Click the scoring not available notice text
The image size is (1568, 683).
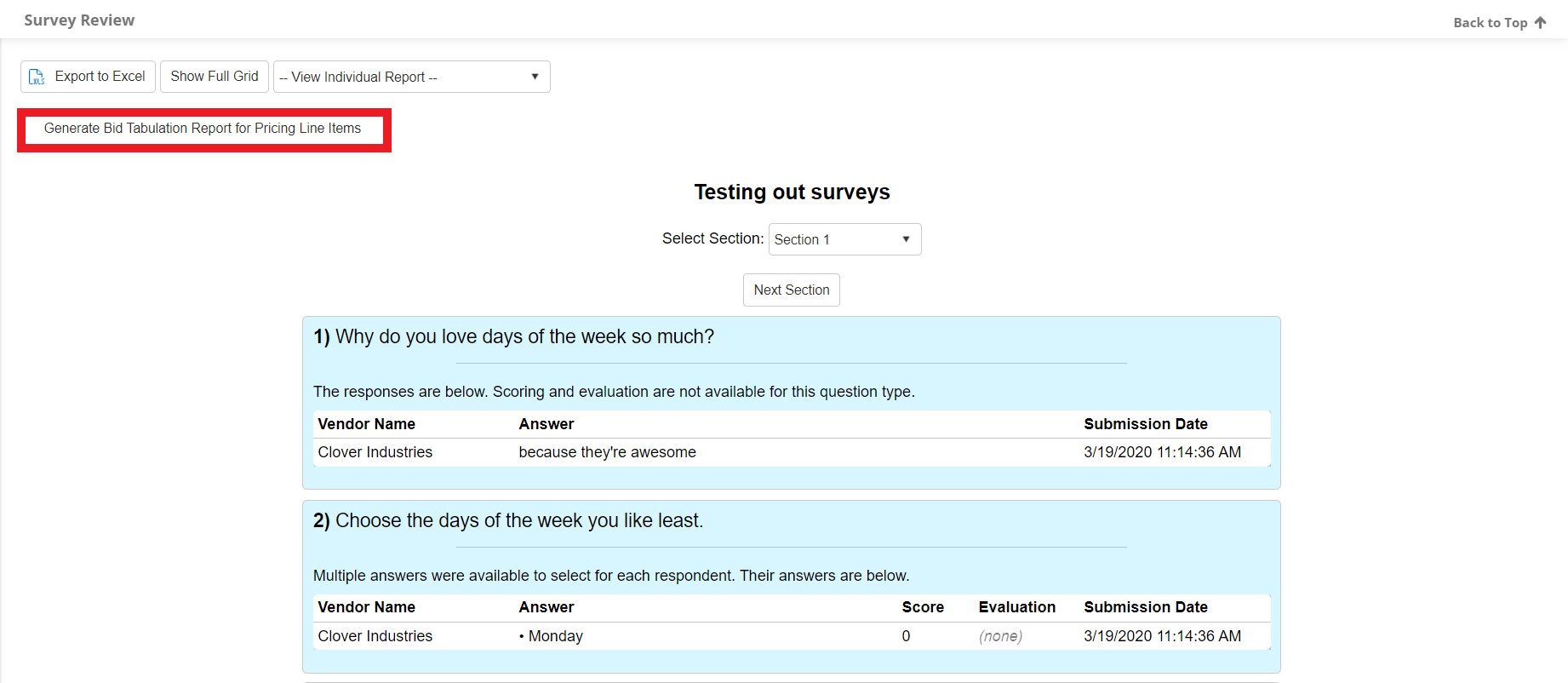tap(614, 392)
